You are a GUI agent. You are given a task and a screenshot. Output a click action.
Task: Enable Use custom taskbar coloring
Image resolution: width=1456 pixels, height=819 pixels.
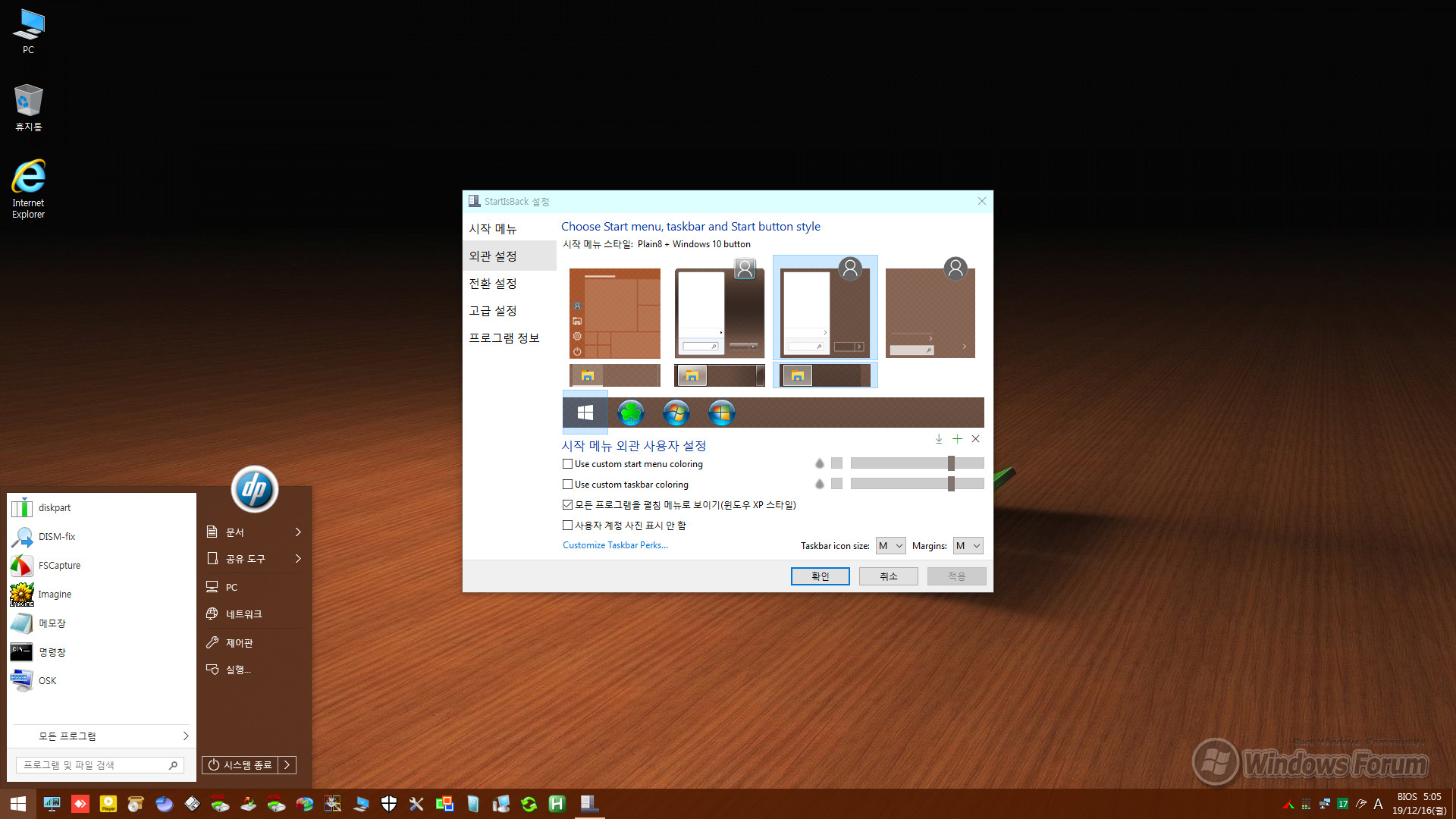tap(567, 485)
